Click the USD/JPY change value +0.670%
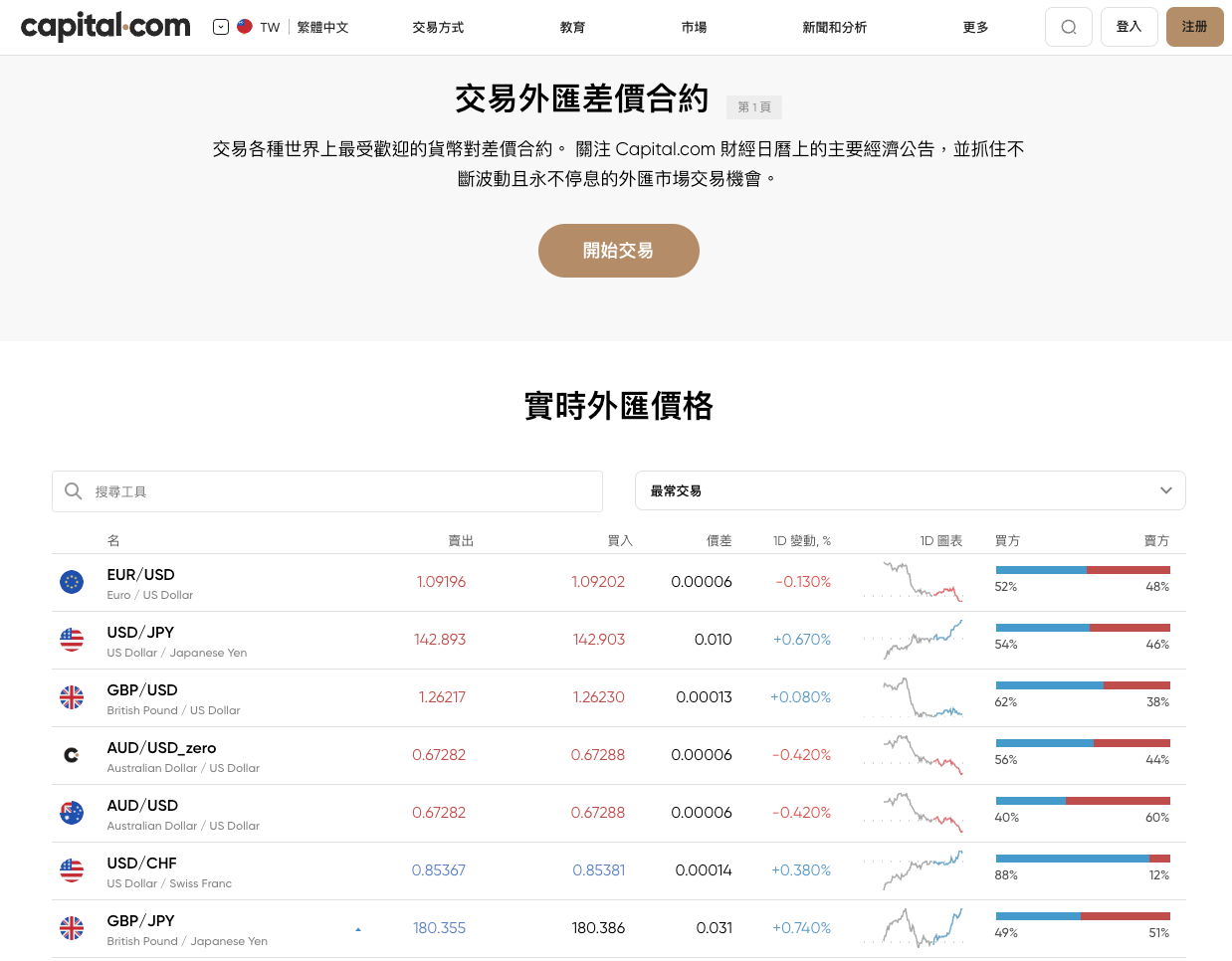Image resolution: width=1232 pixels, height=961 pixels. click(802, 640)
